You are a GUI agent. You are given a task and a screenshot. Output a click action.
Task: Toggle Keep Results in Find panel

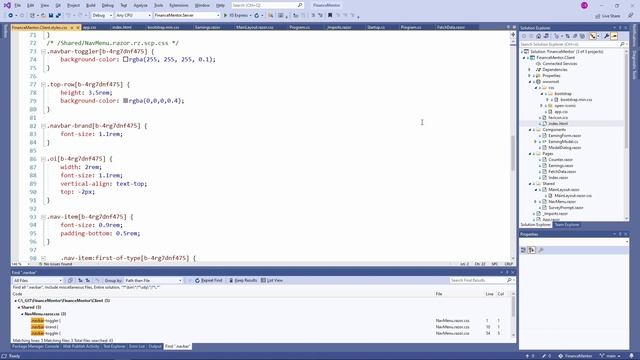[x=243, y=281]
